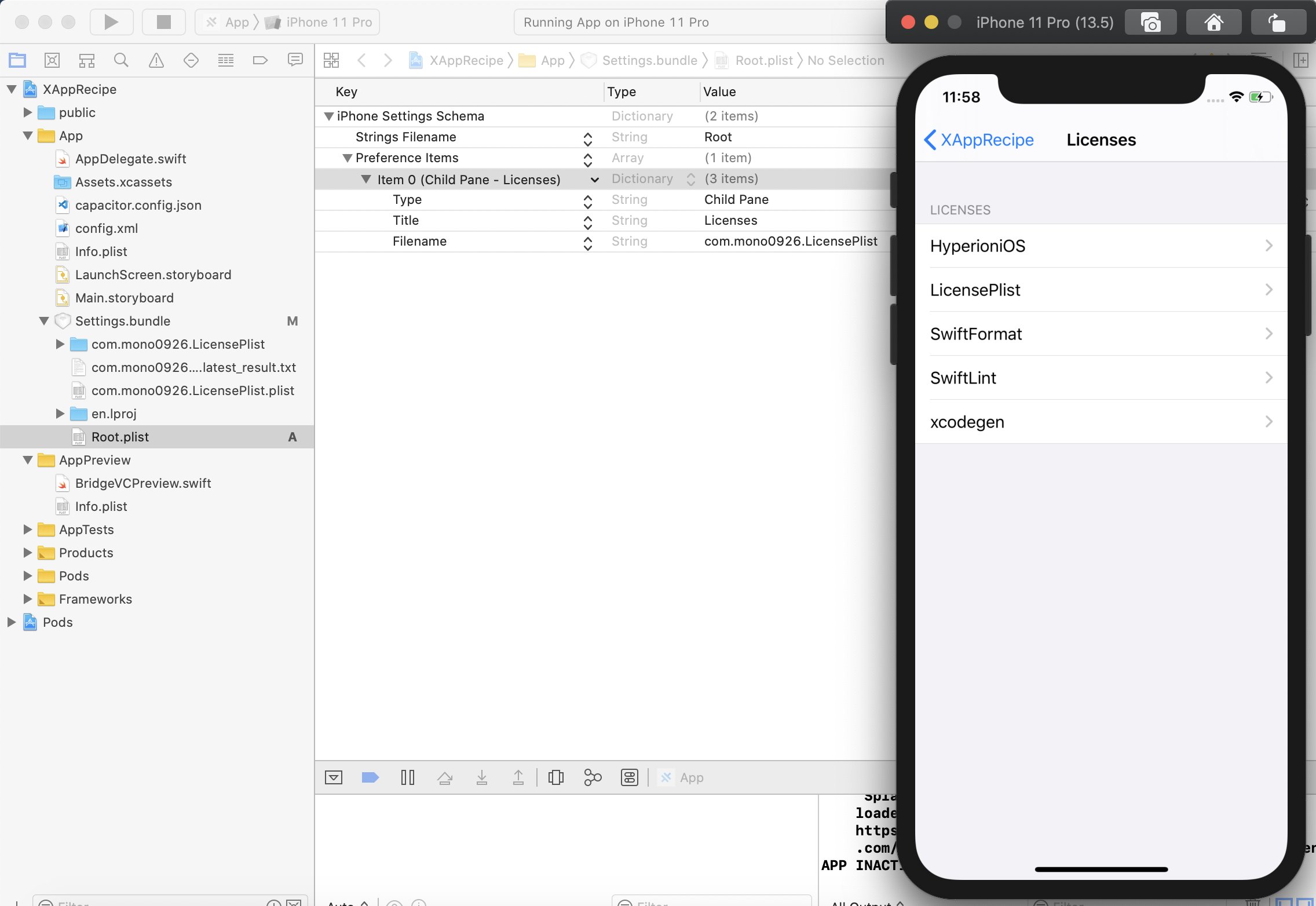
Task: Open the Source Control navigator icon
Action: pyautogui.click(x=52, y=60)
